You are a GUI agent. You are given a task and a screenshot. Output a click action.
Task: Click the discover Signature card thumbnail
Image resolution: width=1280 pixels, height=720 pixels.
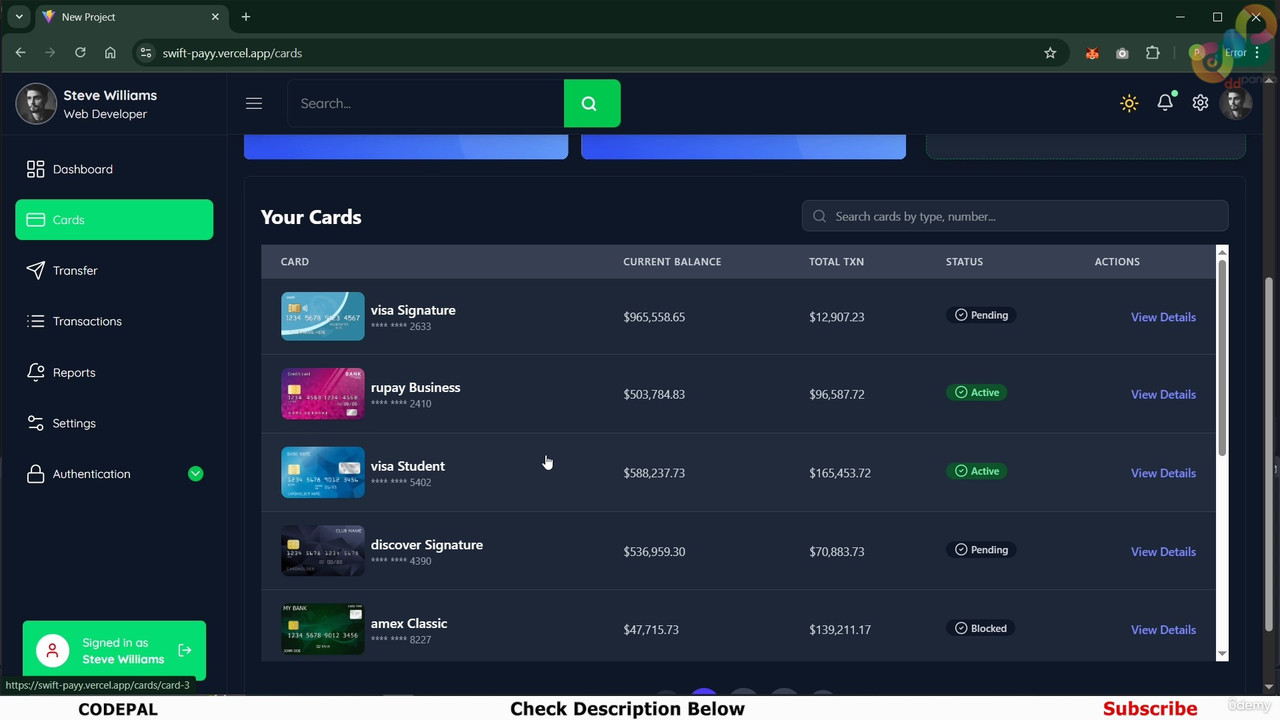pos(323,551)
